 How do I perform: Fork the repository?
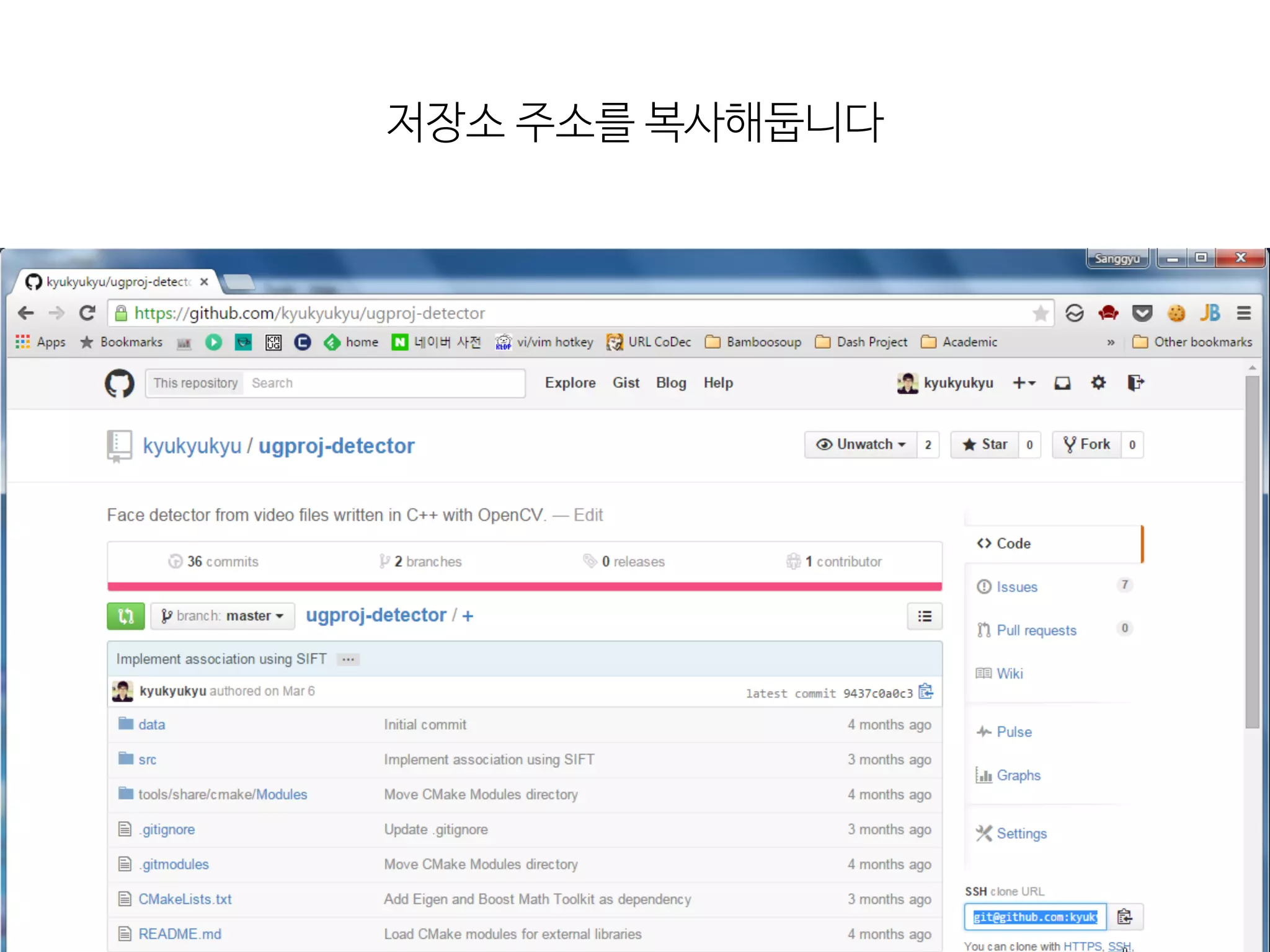(1086, 444)
